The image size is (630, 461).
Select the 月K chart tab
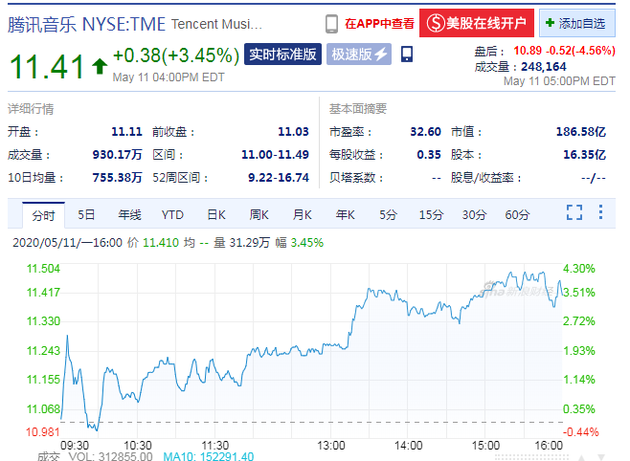(302, 215)
